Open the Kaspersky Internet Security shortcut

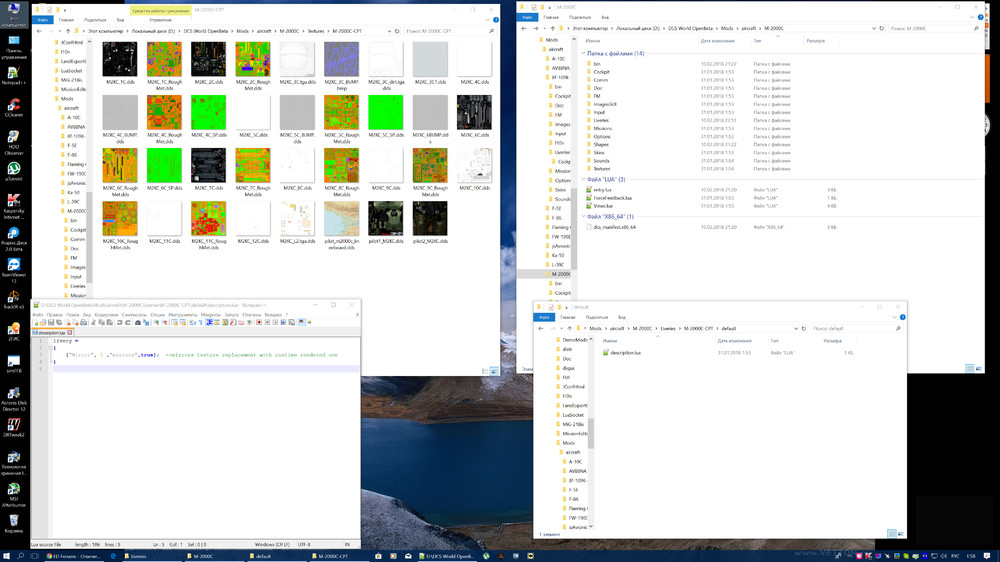(14, 201)
